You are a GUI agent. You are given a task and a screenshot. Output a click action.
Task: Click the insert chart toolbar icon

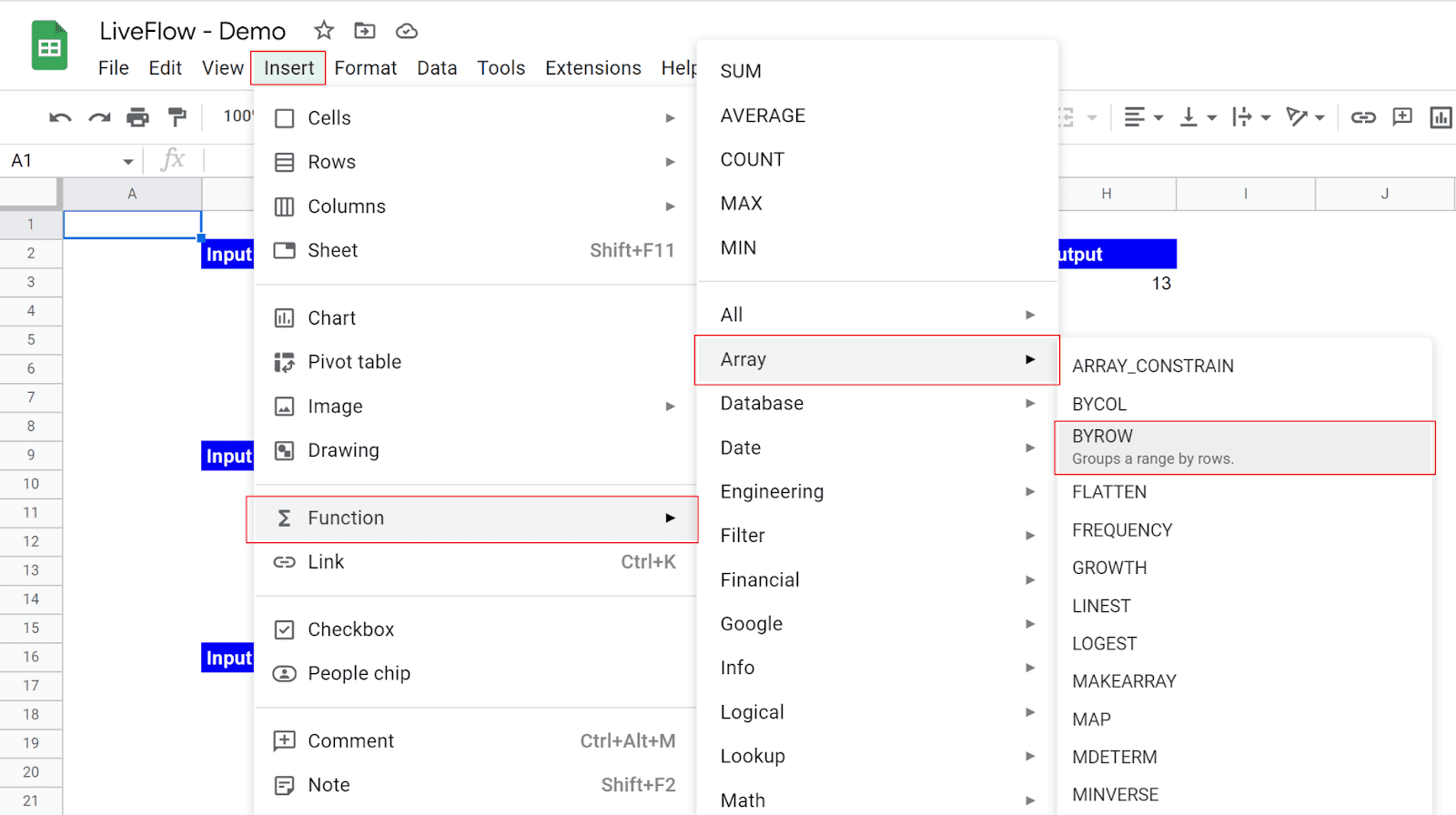[x=1441, y=117]
